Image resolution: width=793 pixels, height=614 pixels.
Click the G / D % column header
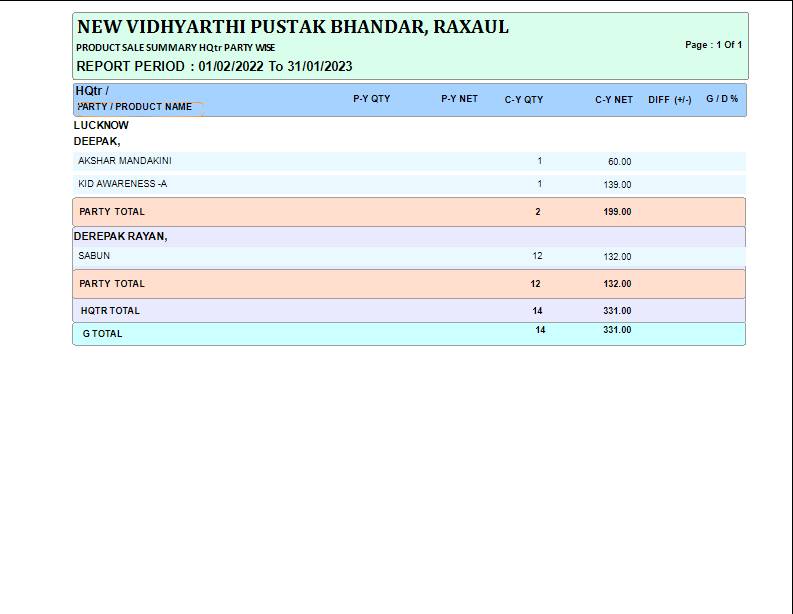(721, 99)
